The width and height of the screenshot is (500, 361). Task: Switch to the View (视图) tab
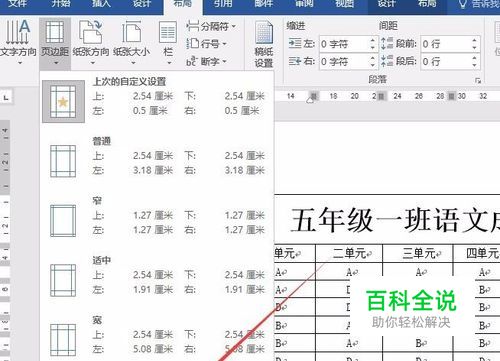[344, 4]
